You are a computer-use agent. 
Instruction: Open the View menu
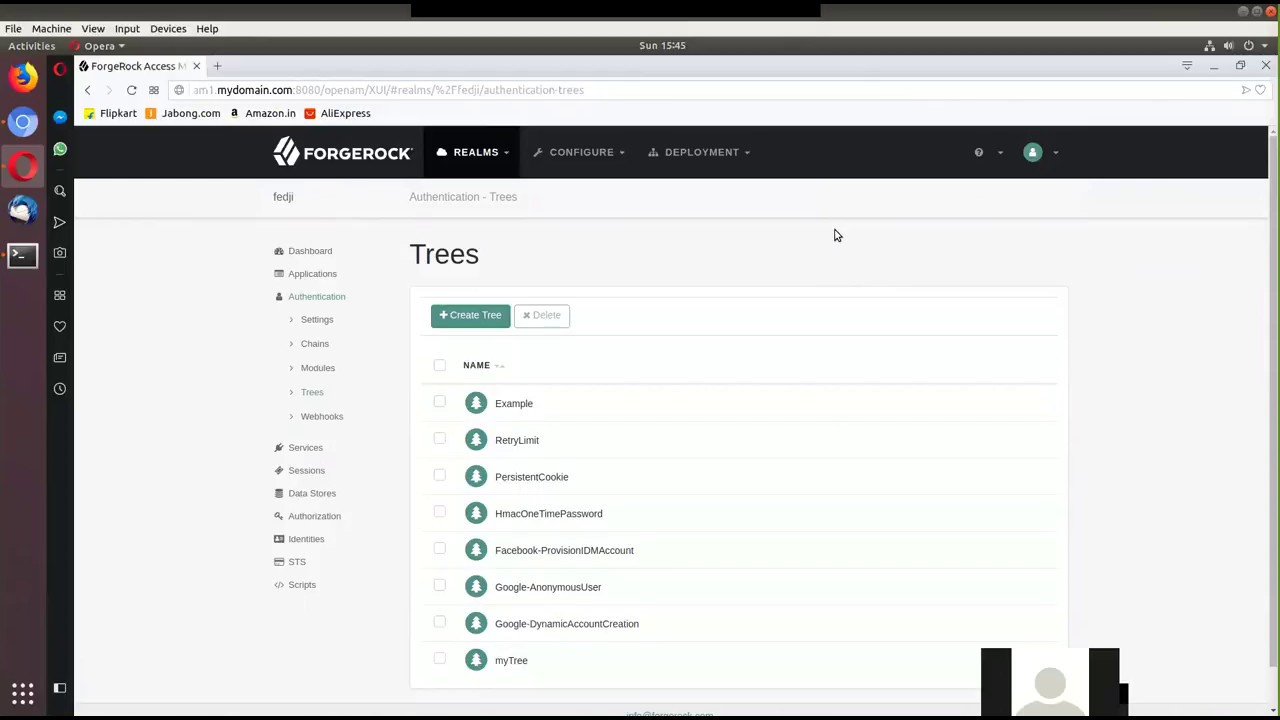coord(93,29)
